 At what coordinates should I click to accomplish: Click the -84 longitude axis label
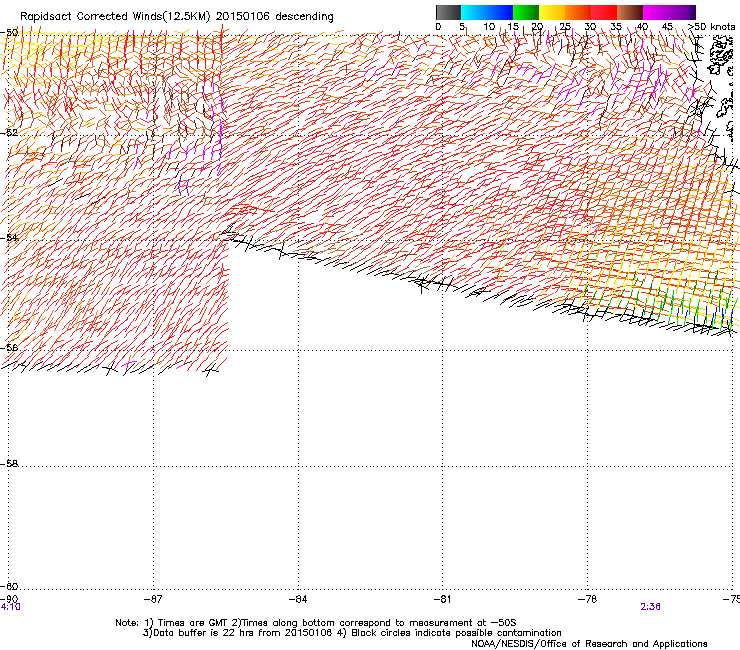[x=298, y=599]
